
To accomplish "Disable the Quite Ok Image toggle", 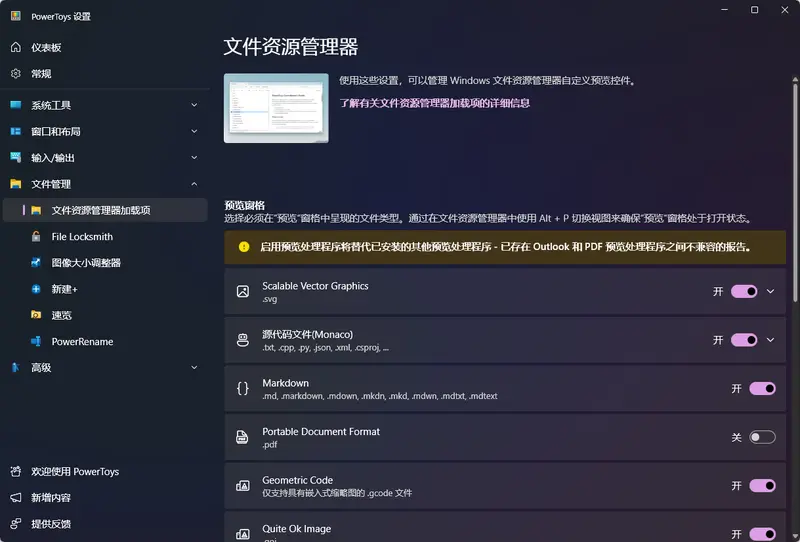I will [x=762, y=534].
